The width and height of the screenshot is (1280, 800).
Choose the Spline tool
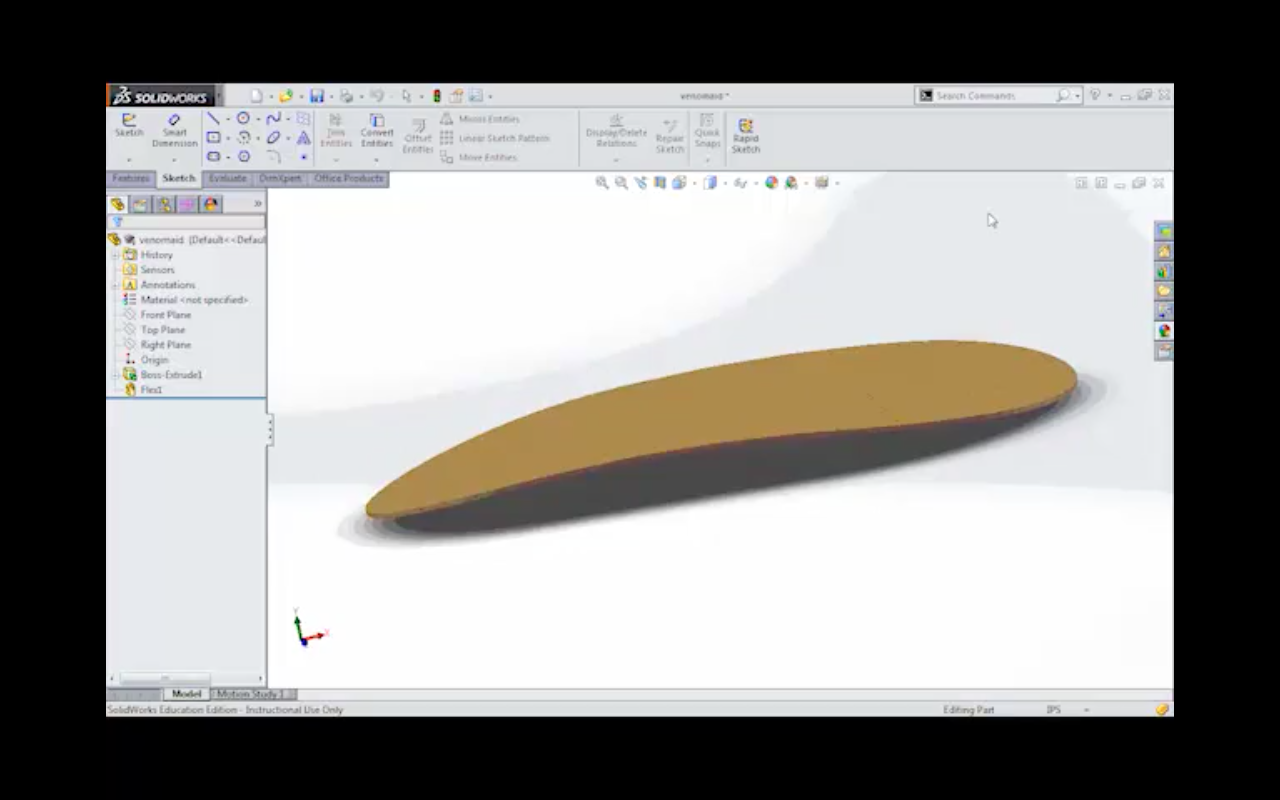click(273, 119)
